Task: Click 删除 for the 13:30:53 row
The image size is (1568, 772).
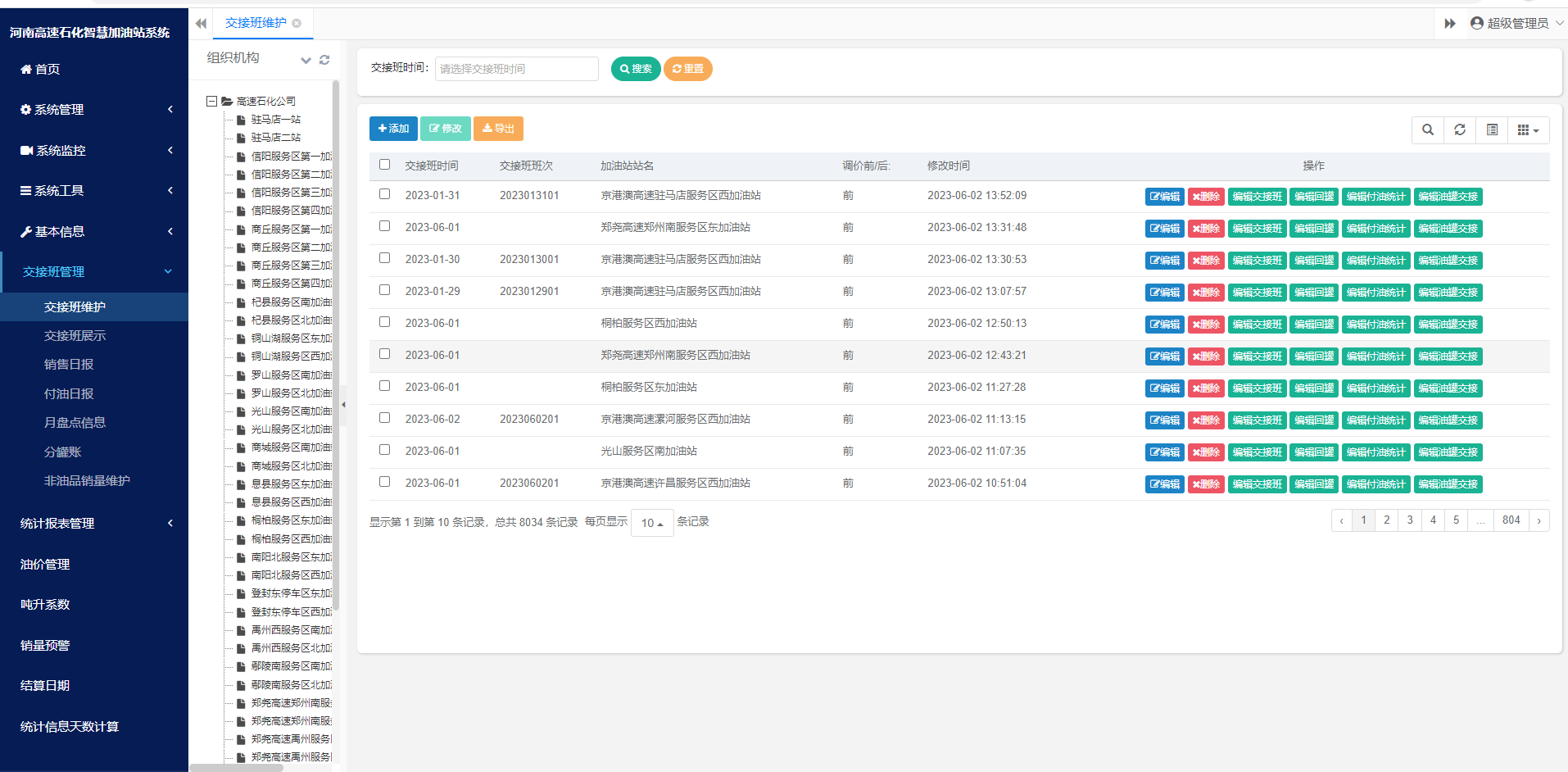Action: 1206,261
